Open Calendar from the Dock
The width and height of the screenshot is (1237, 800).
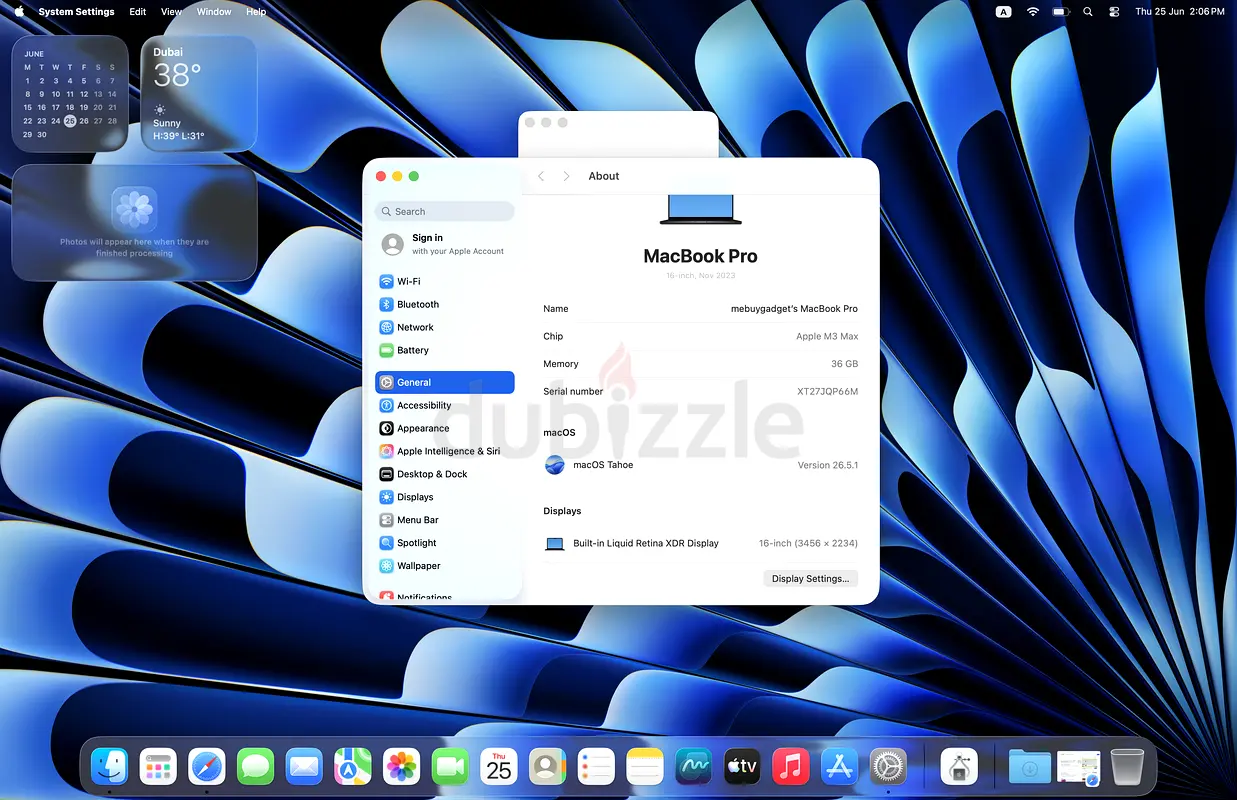(499, 767)
